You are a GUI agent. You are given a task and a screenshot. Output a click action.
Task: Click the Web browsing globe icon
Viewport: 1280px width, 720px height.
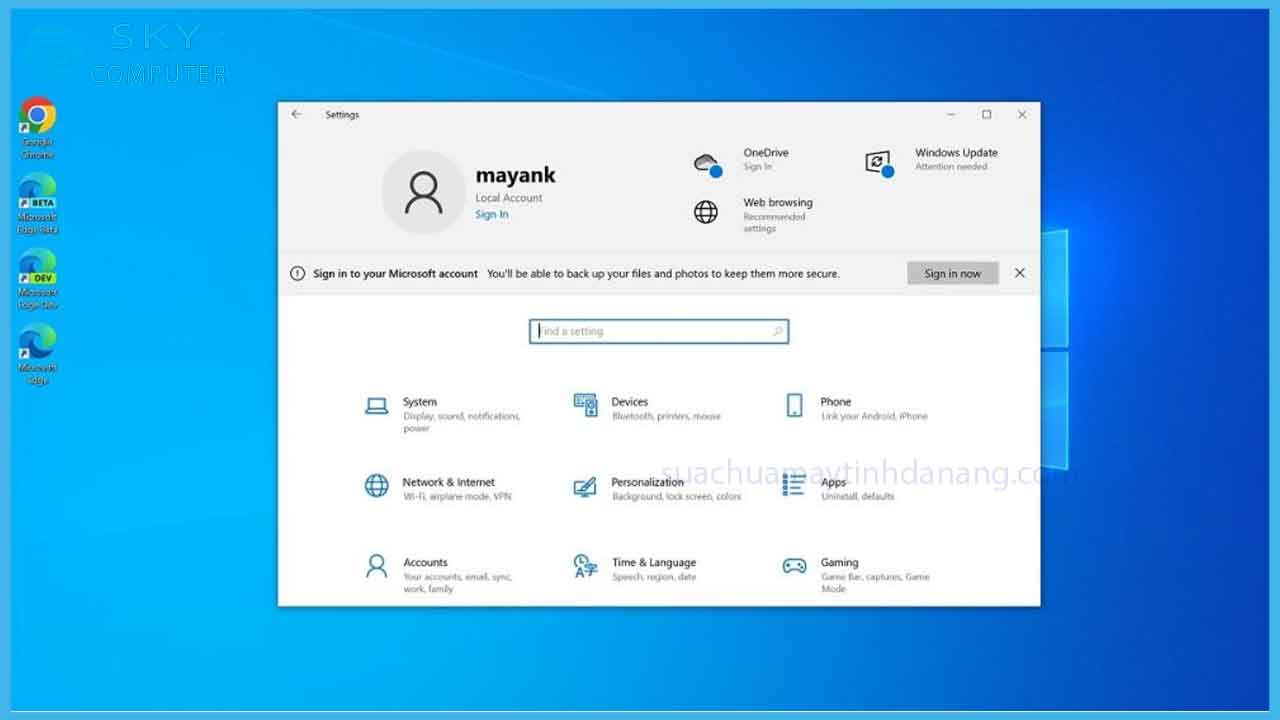point(706,212)
